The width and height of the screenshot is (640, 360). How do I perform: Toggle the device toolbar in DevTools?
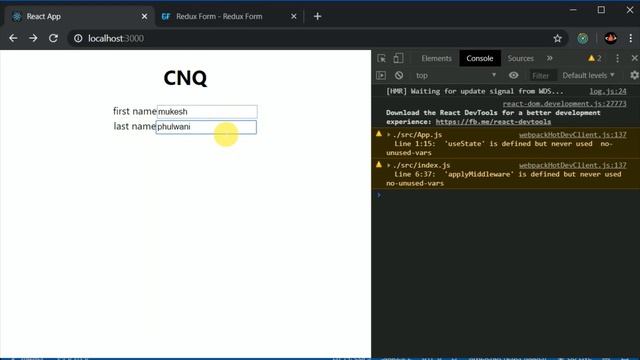tap(398, 58)
